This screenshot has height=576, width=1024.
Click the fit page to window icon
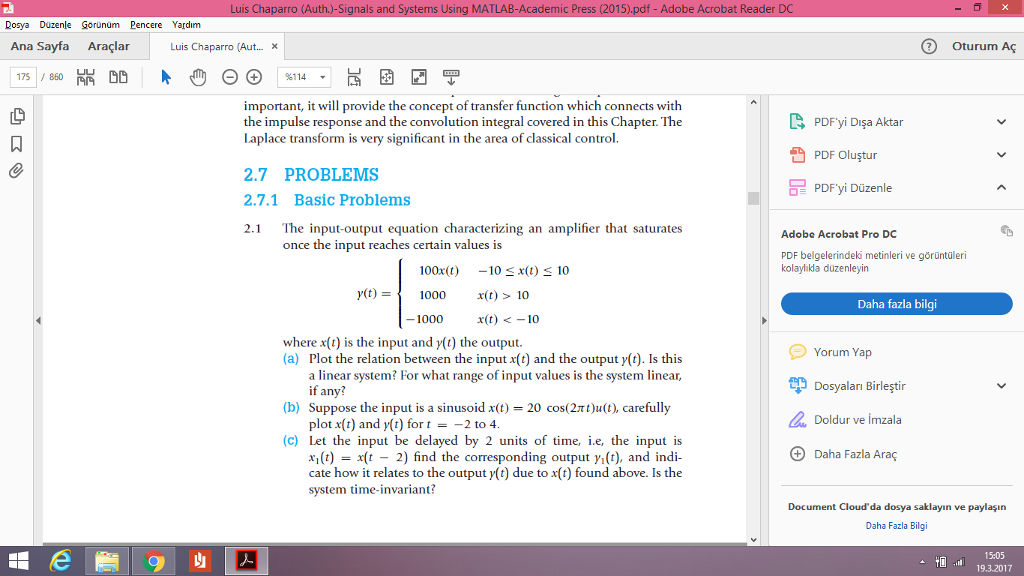(385, 76)
